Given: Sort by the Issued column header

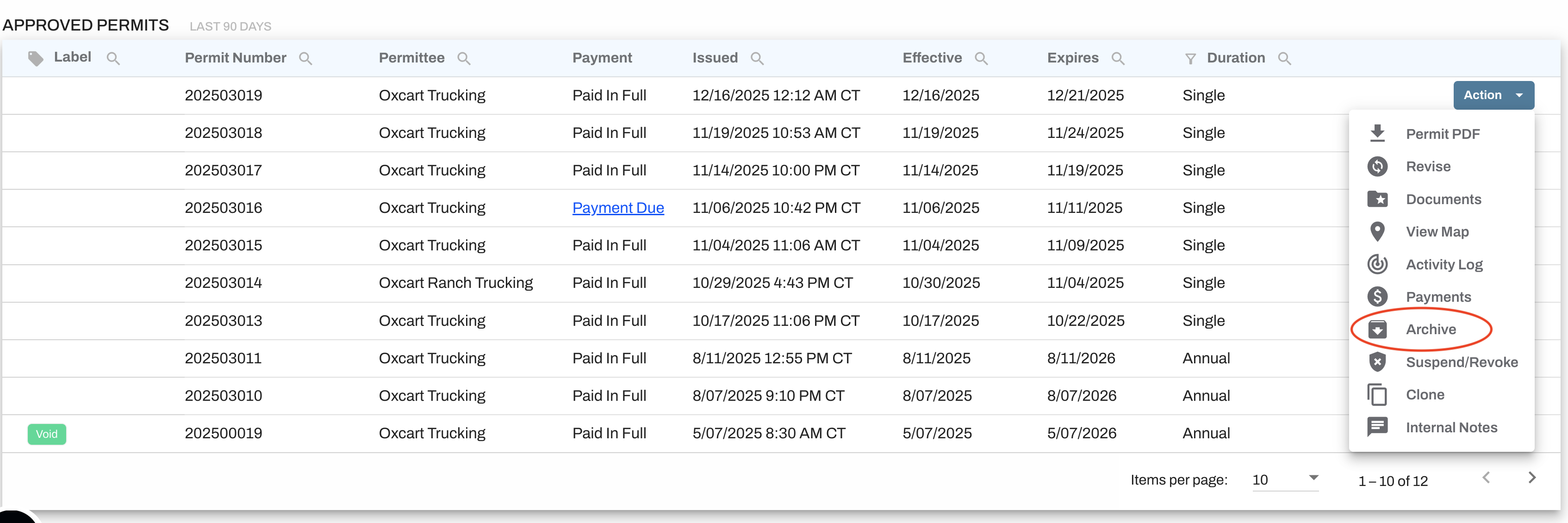Looking at the screenshot, I should (x=715, y=58).
